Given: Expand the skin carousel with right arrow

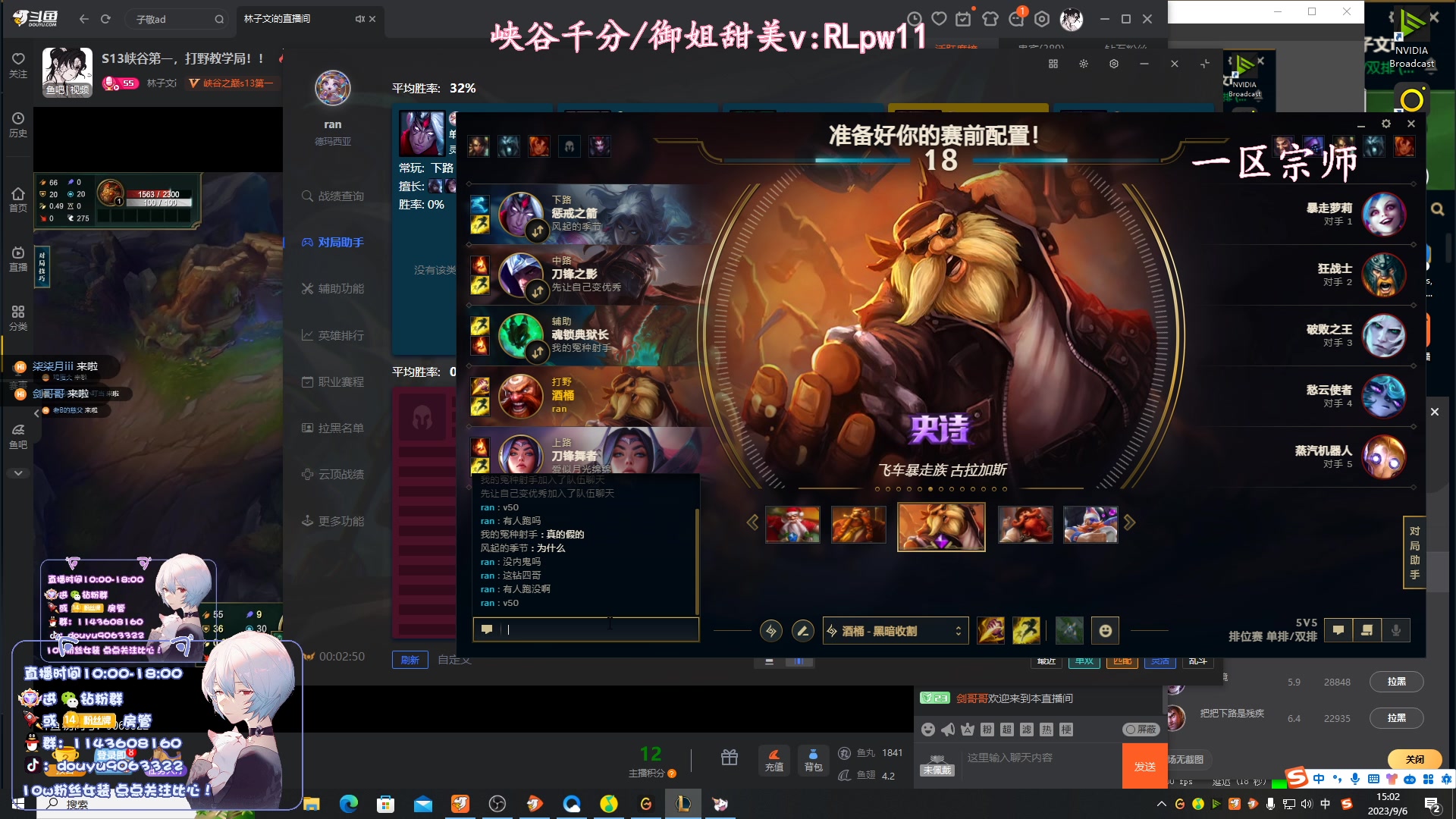Looking at the screenshot, I should [1130, 522].
